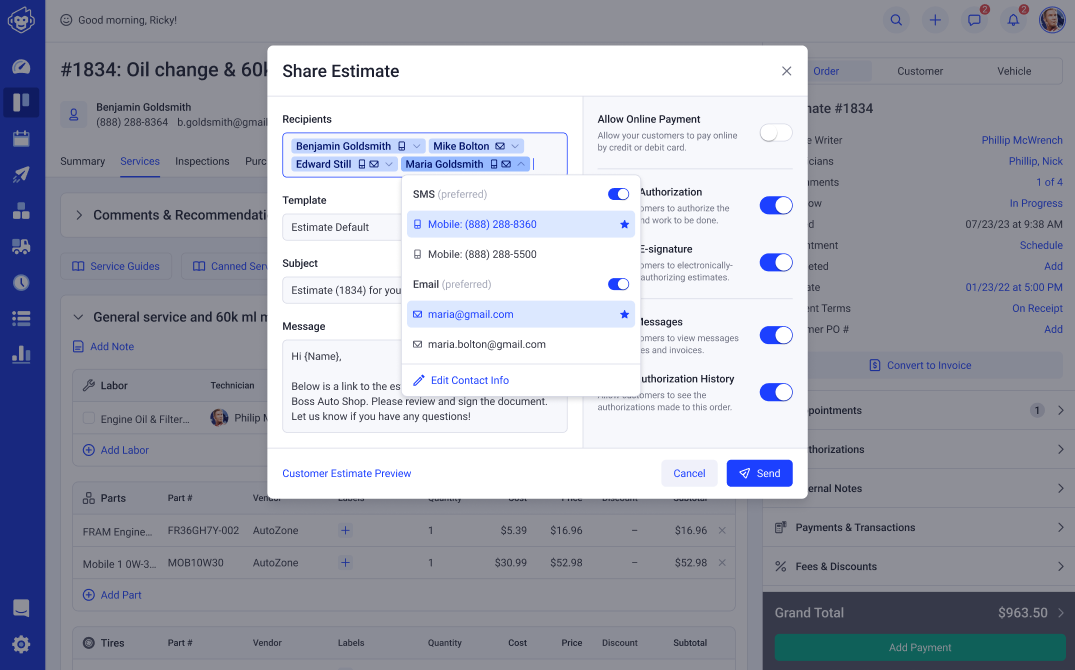Remove the FRAM Engine part row with X

pos(722,530)
